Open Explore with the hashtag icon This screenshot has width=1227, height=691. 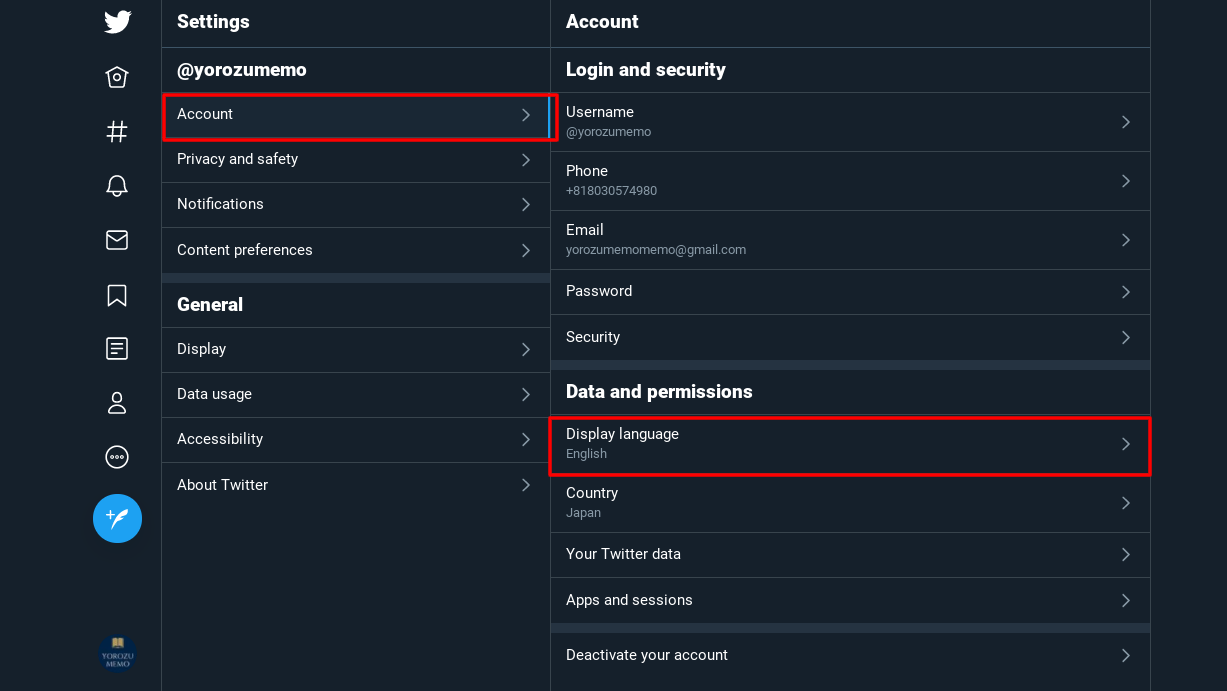[x=117, y=131]
